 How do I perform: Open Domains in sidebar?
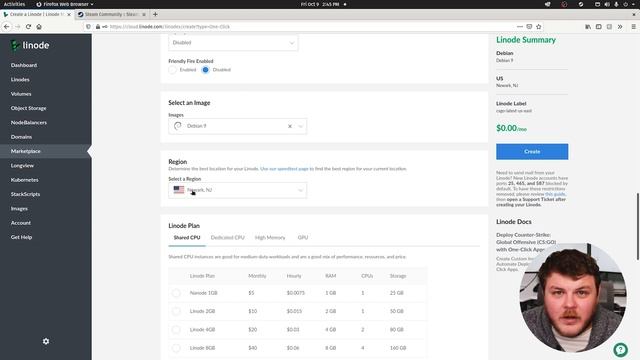point(22,137)
